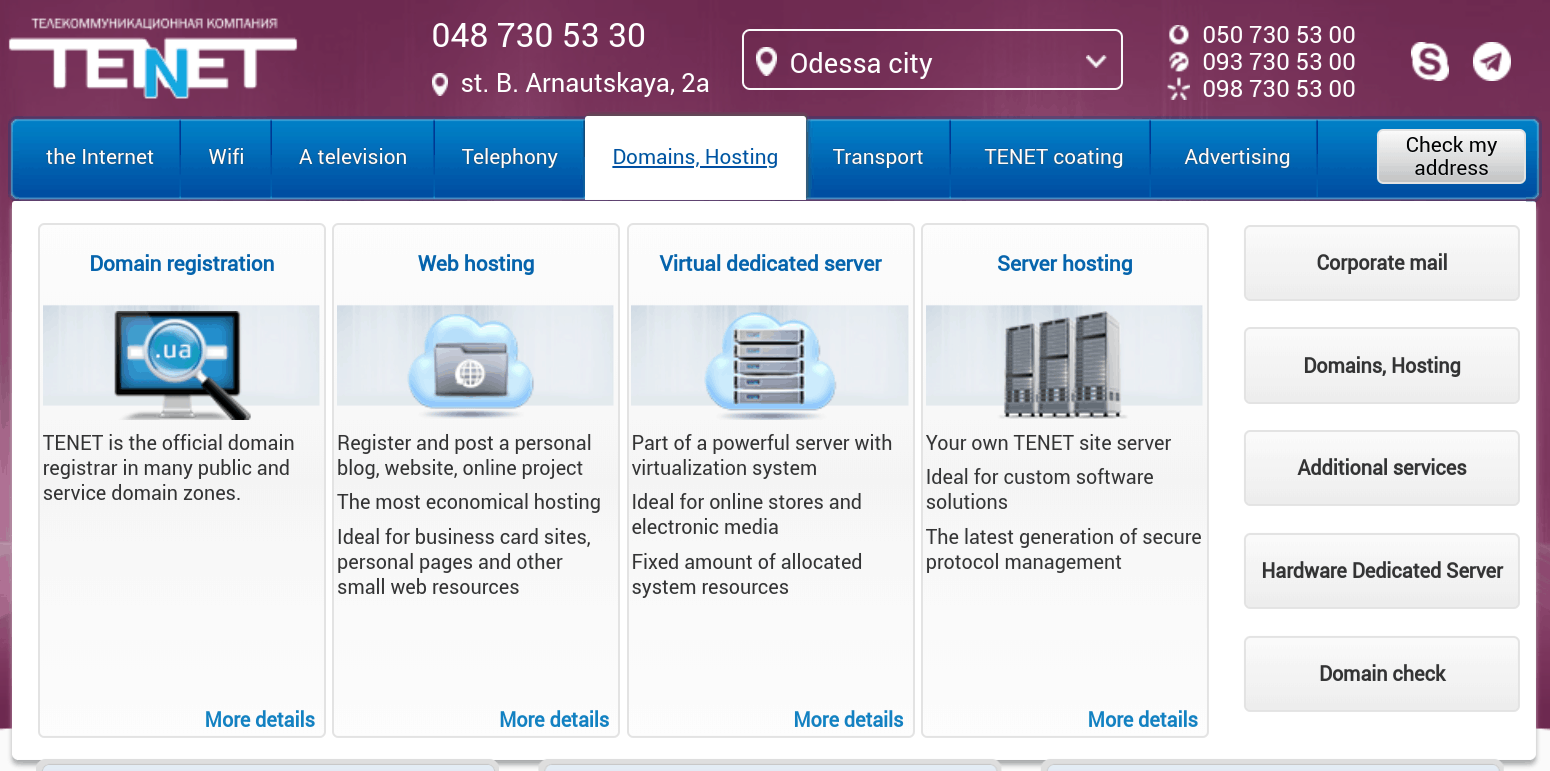
Task: Click the operator icon beside 050 730 53 00
Action: 1179,35
